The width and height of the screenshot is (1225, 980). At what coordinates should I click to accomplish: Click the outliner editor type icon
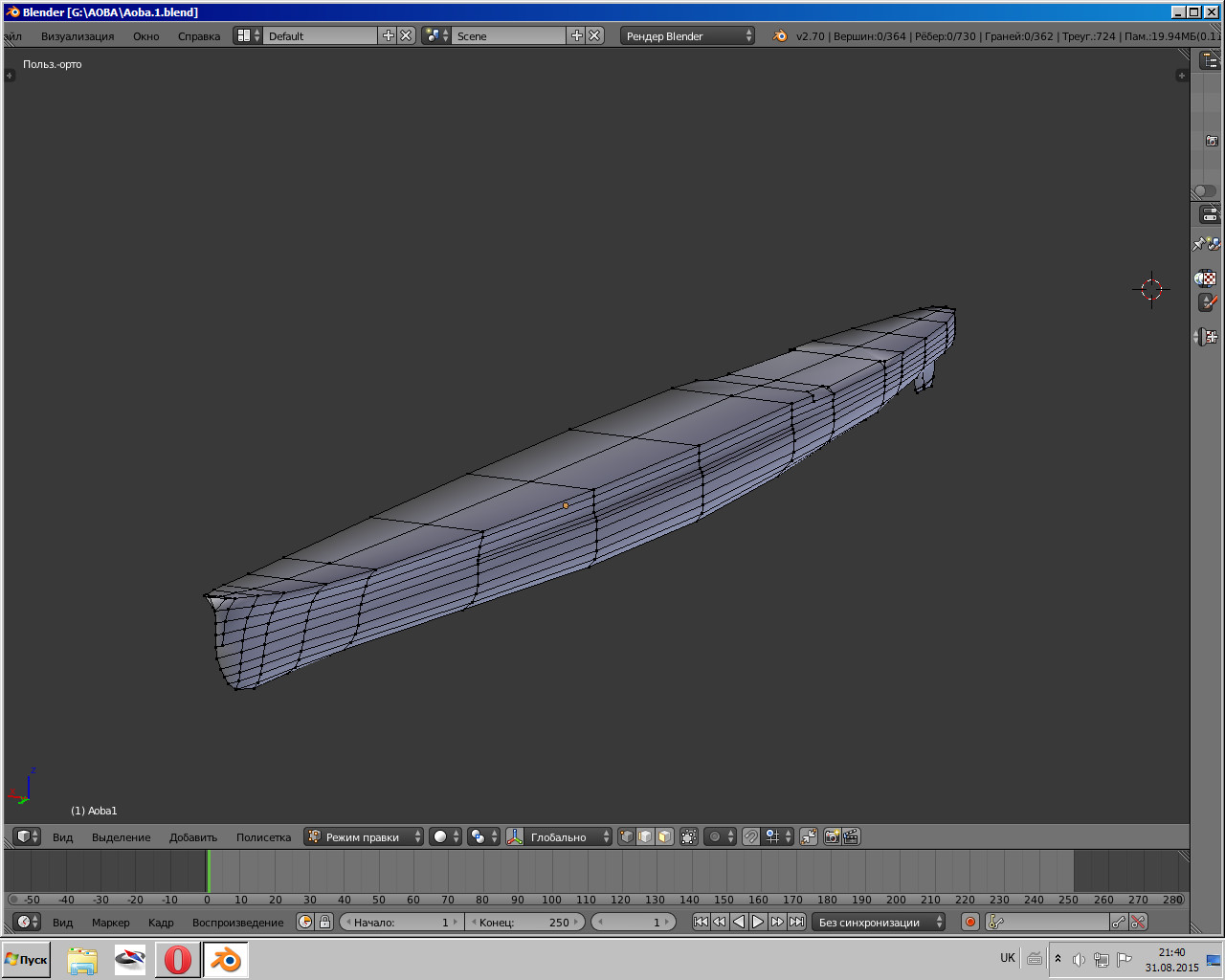point(1210,61)
